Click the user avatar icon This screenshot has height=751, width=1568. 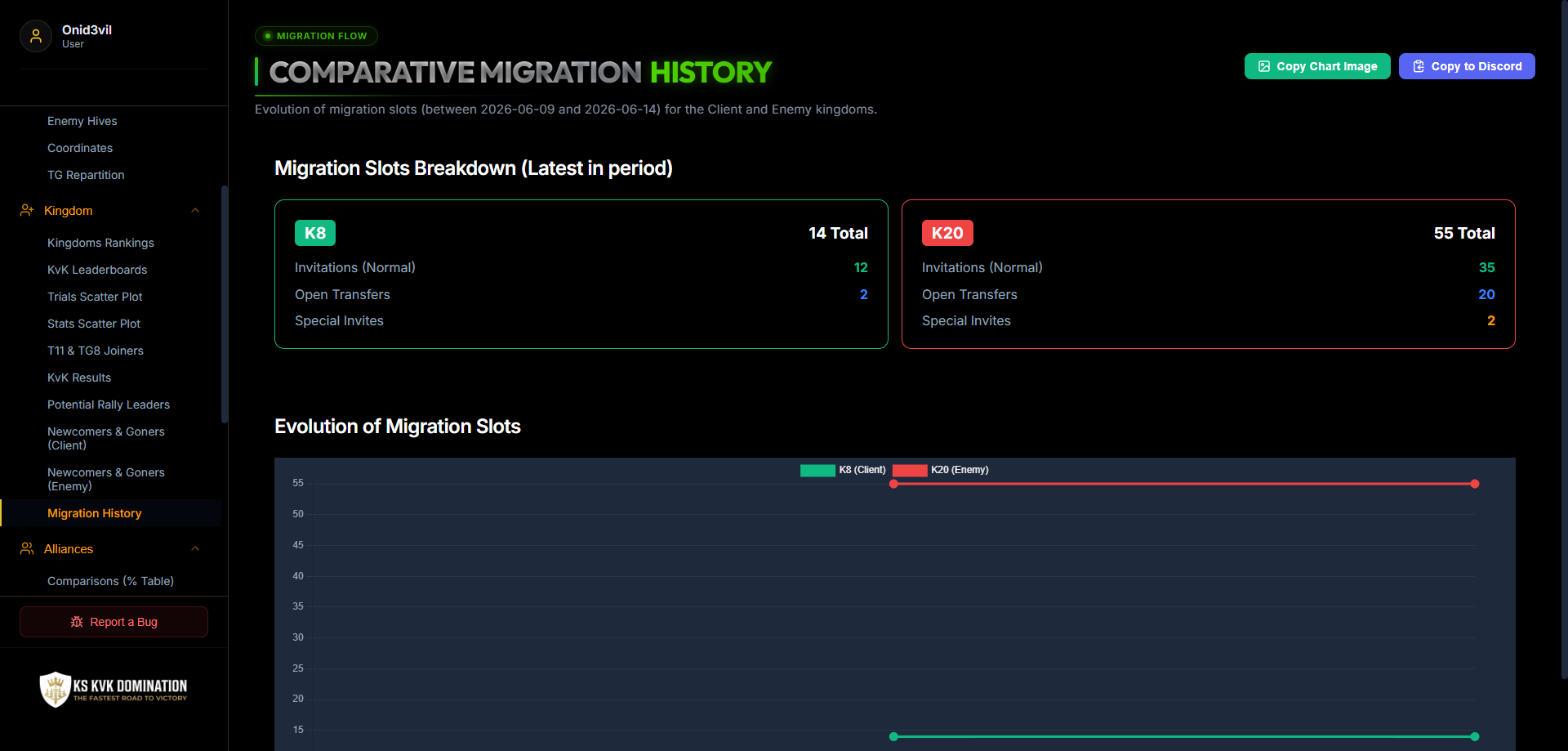(36, 36)
